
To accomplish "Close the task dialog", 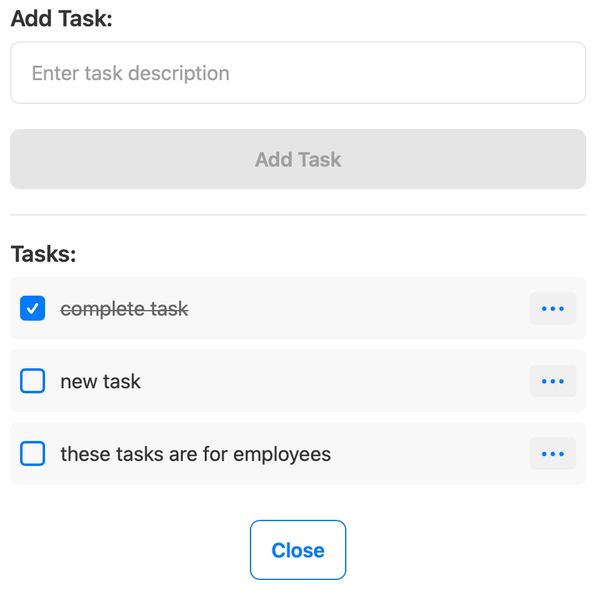I will 298,550.
